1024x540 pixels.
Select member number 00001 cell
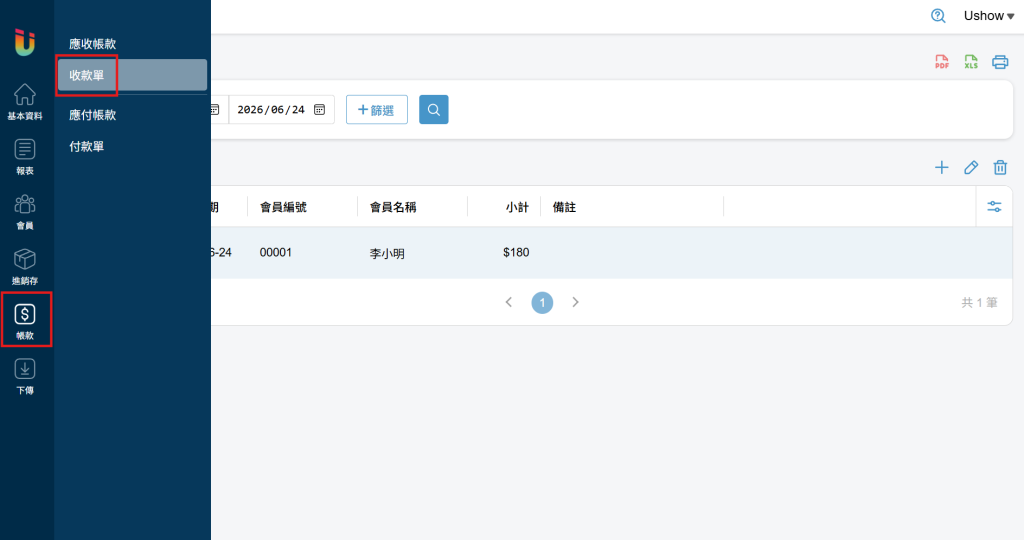pyautogui.click(x=276, y=253)
